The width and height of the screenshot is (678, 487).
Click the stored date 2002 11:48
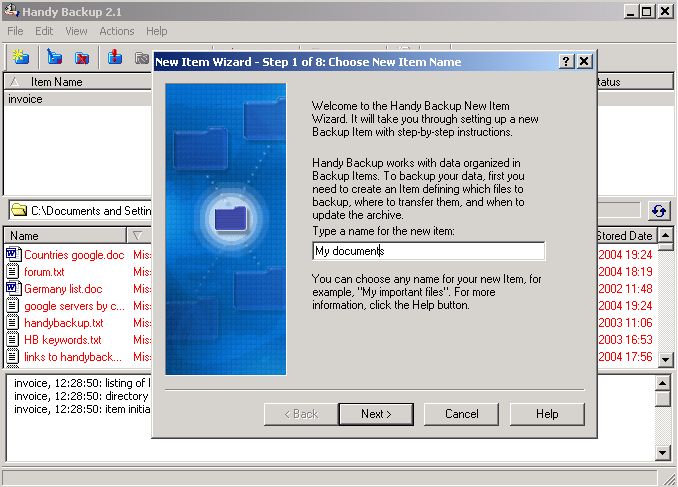pos(625,288)
